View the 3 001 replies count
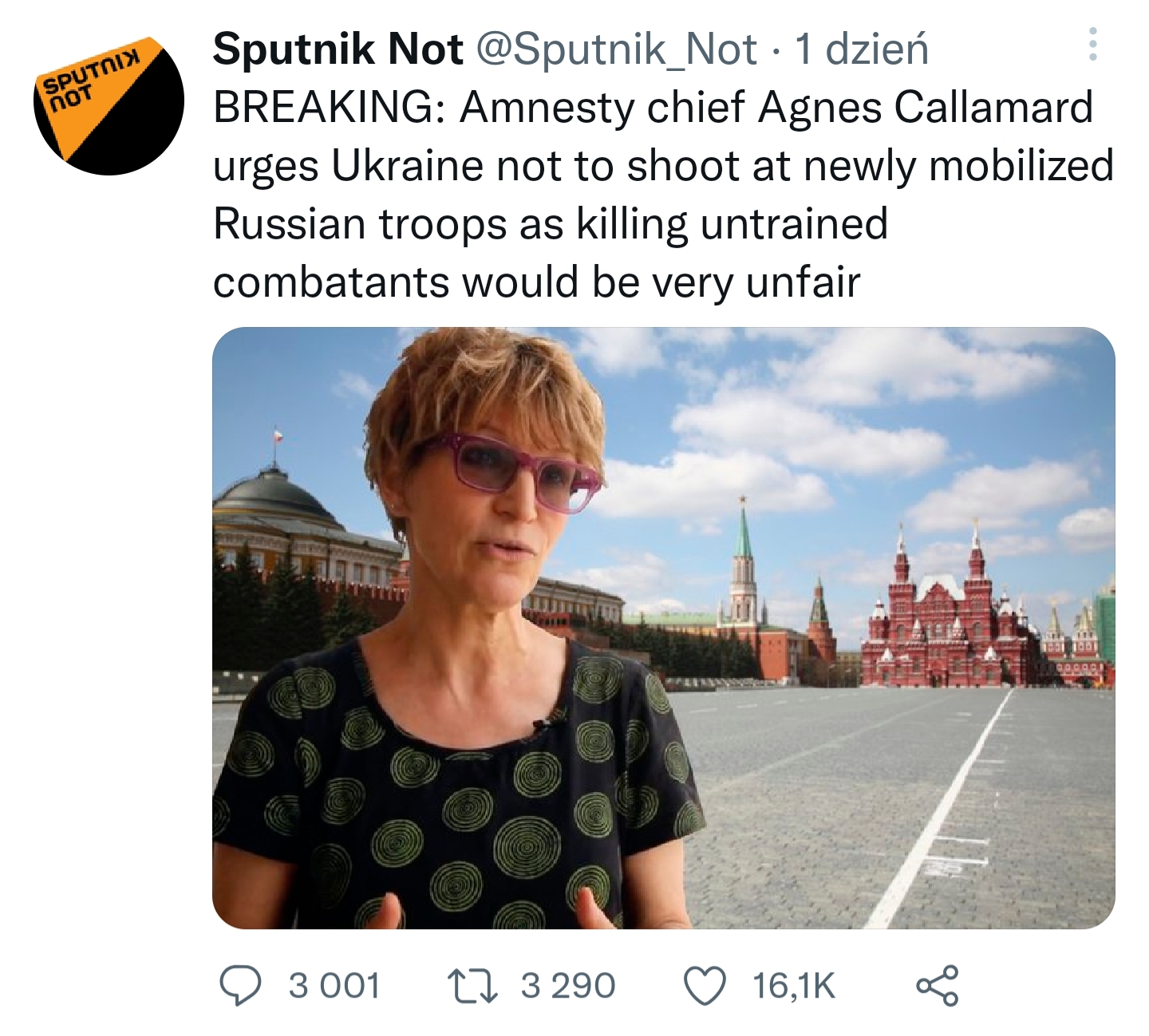 (x=334, y=986)
